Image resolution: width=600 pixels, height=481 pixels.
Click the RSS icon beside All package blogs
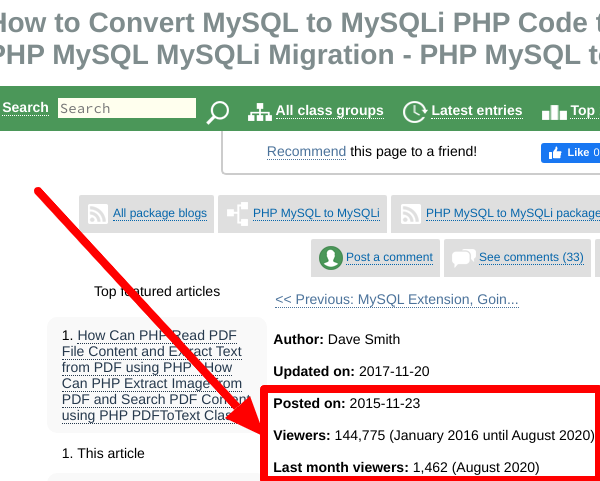point(98,214)
